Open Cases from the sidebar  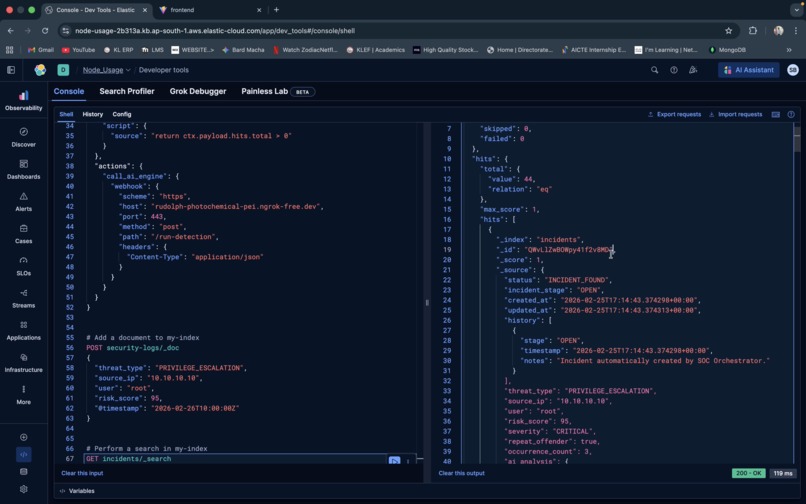(23, 234)
